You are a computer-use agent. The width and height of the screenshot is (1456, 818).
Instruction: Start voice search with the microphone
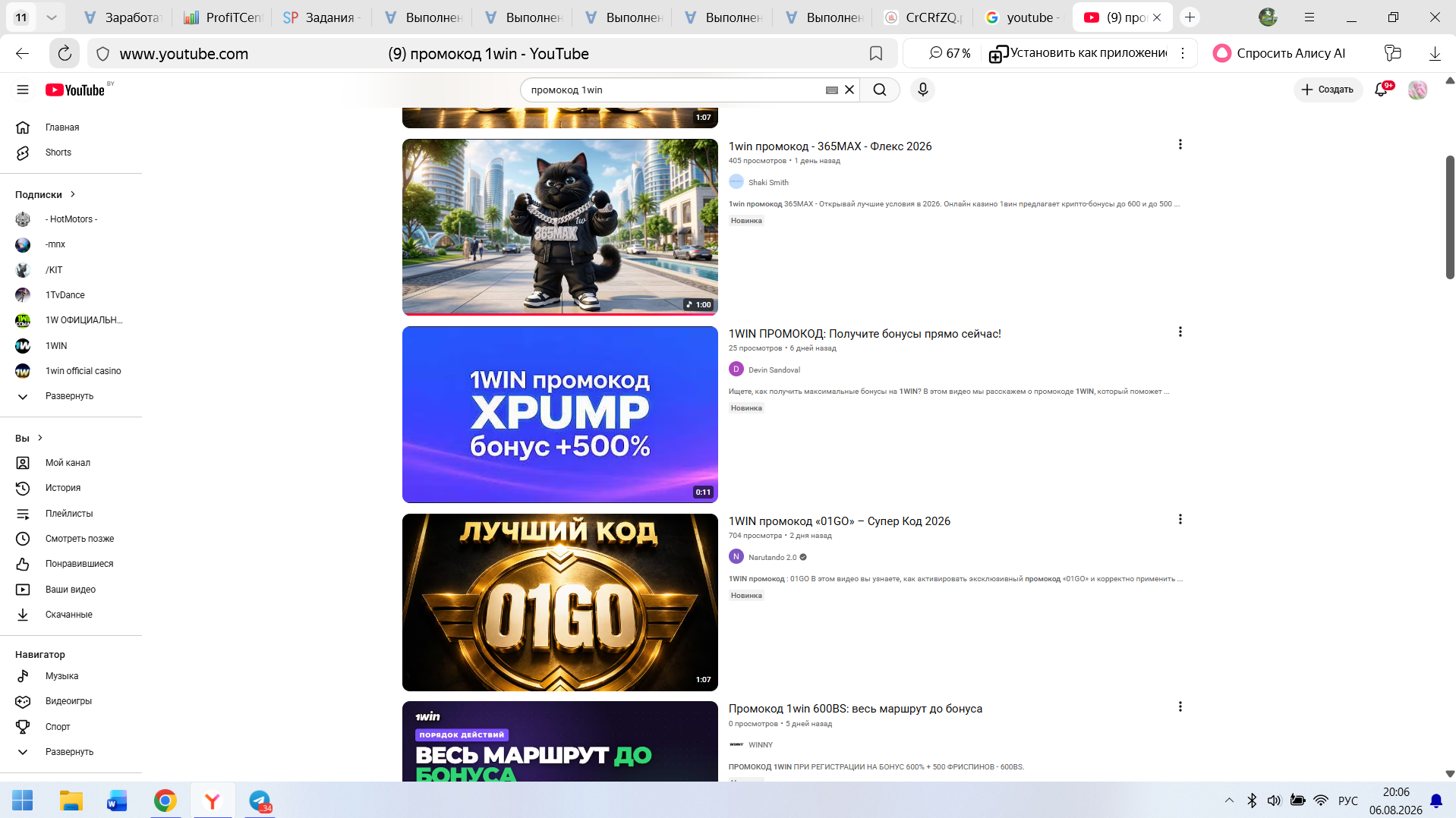[x=922, y=90]
